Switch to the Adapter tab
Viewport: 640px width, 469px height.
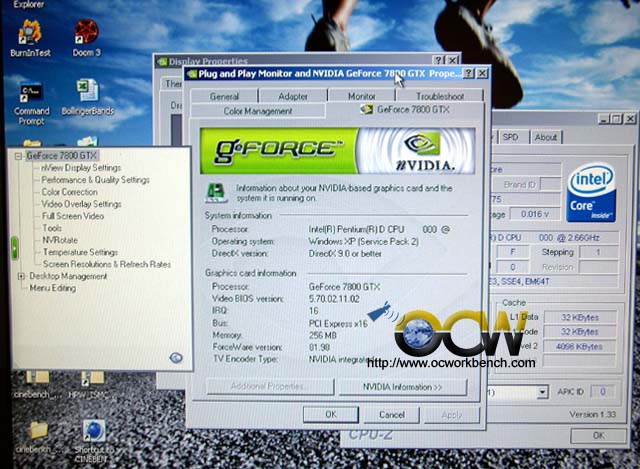click(x=293, y=96)
